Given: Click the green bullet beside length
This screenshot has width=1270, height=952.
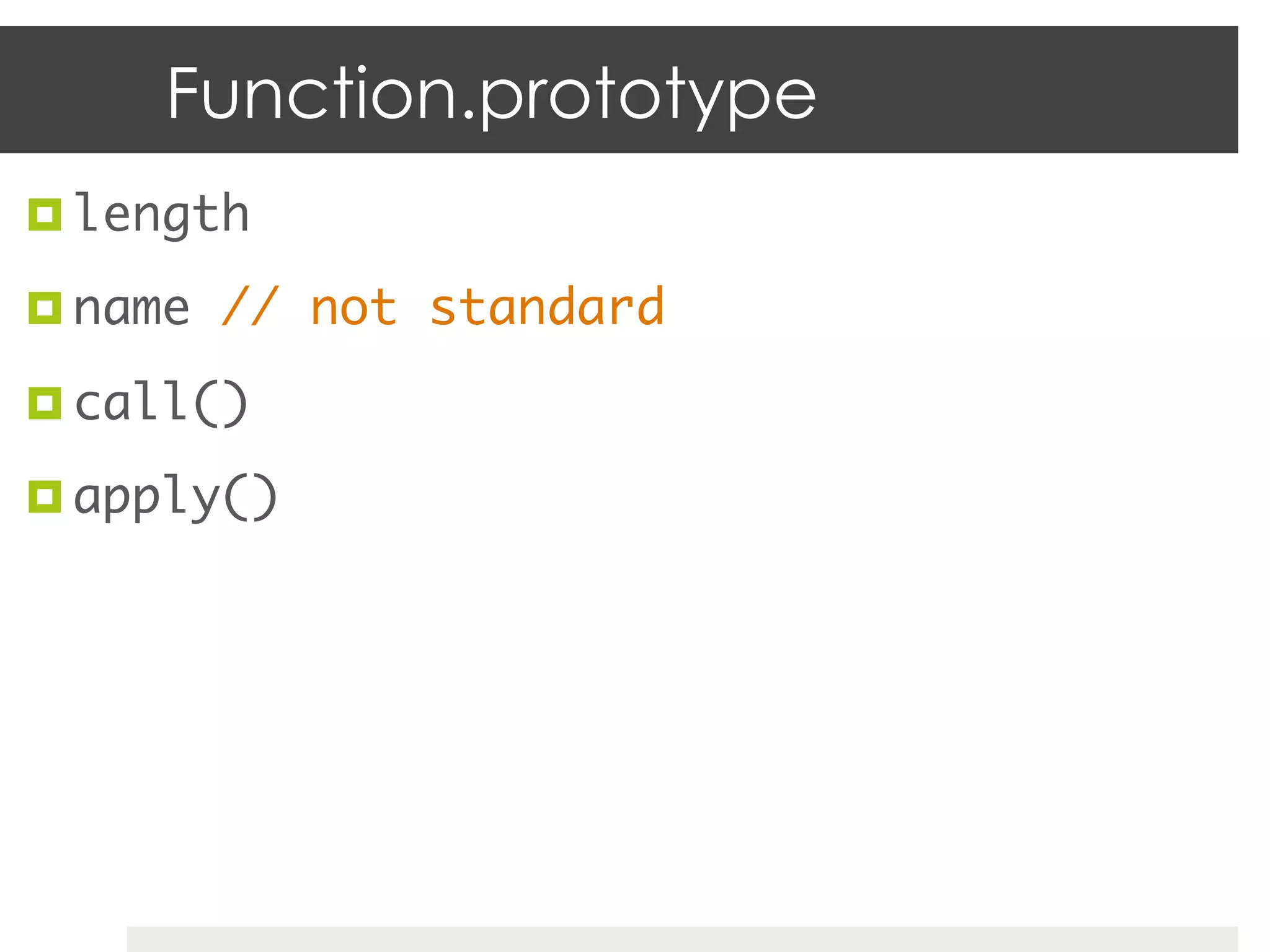Looking at the screenshot, I should [45, 214].
